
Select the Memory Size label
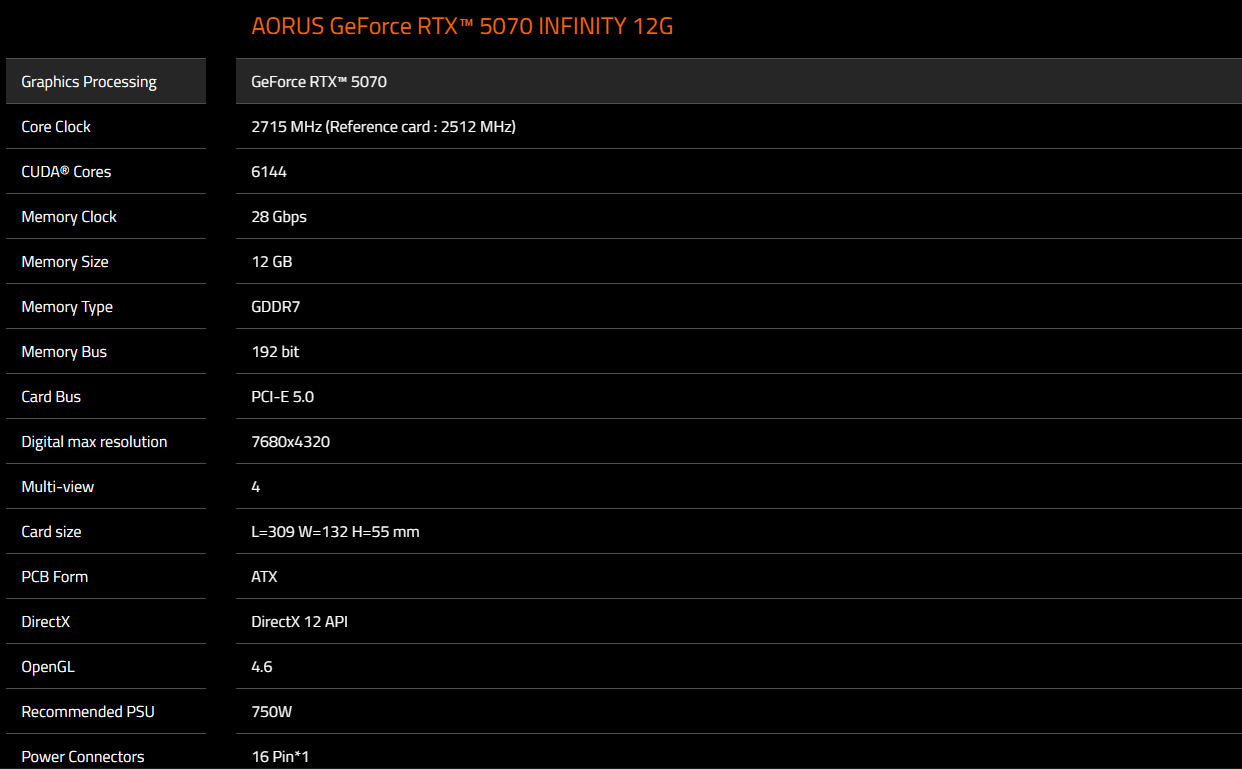(65, 262)
